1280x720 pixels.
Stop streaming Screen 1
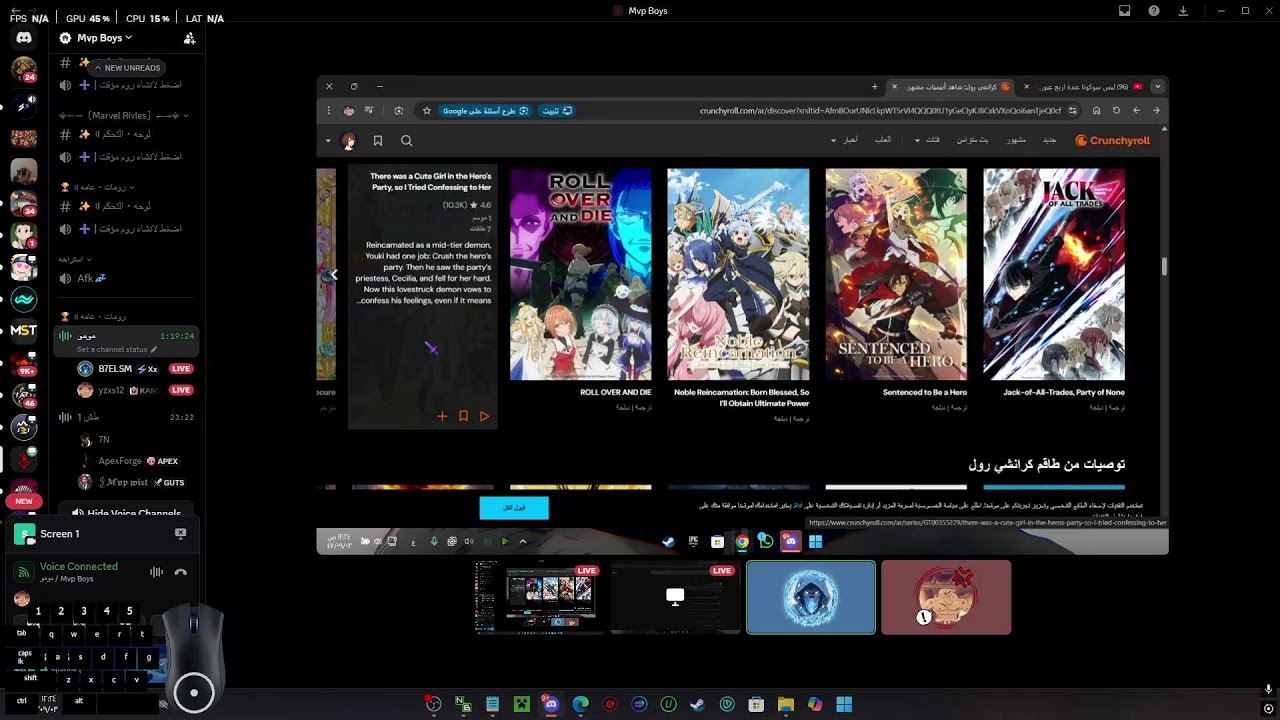click(x=180, y=534)
